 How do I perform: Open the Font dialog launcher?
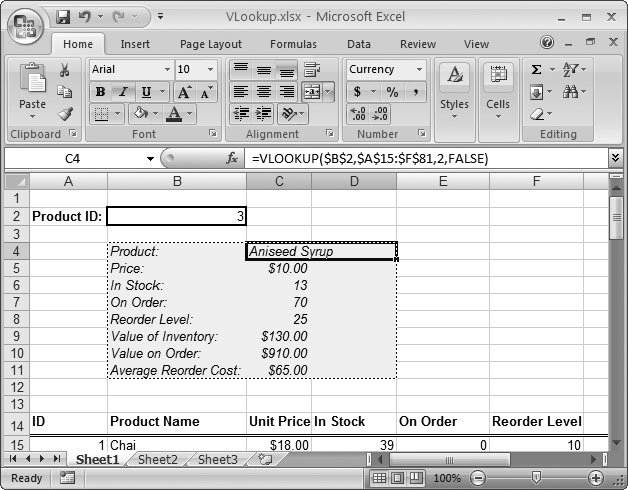(213, 133)
